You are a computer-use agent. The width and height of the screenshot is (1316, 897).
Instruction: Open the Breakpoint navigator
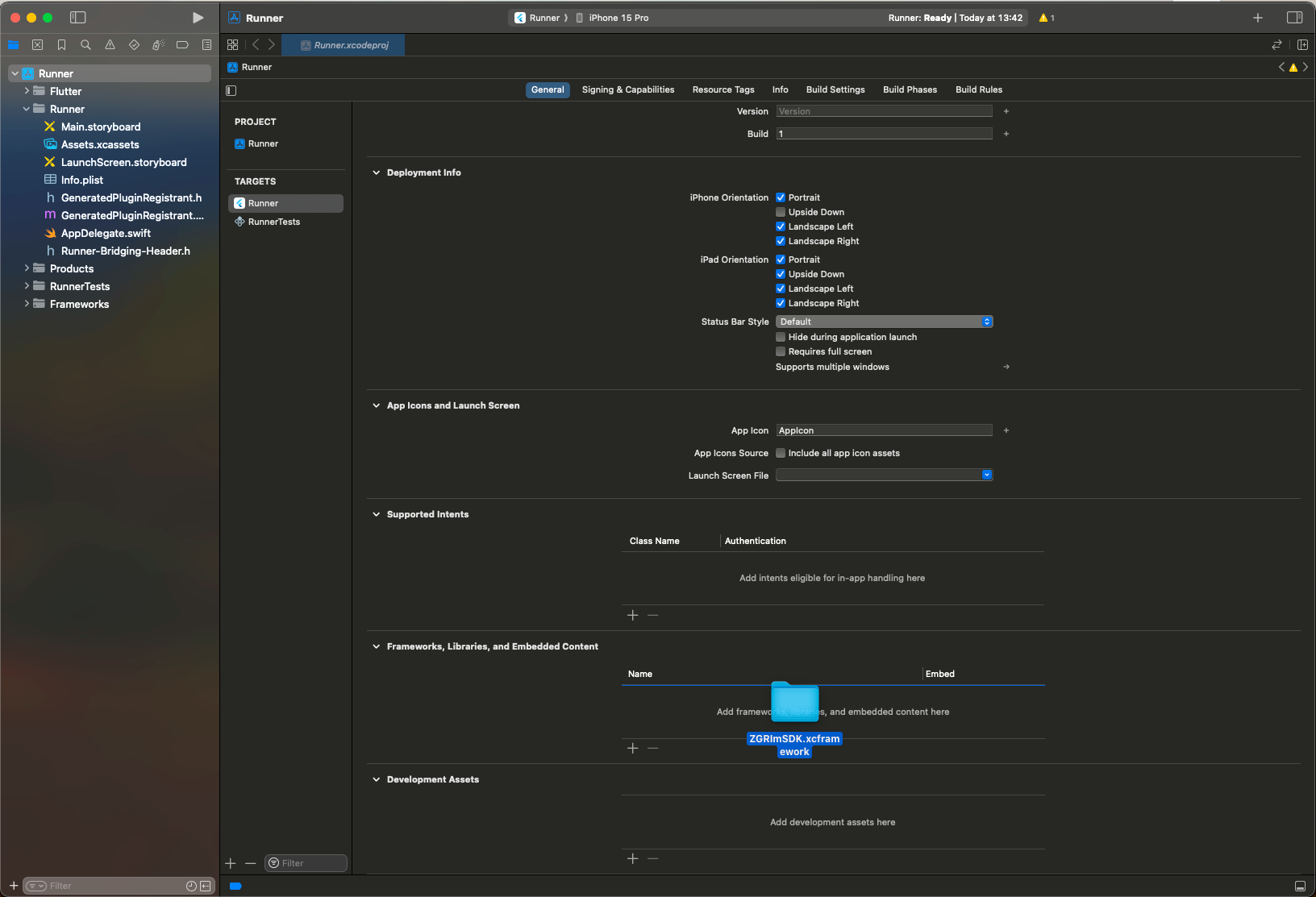coord(182,45)
